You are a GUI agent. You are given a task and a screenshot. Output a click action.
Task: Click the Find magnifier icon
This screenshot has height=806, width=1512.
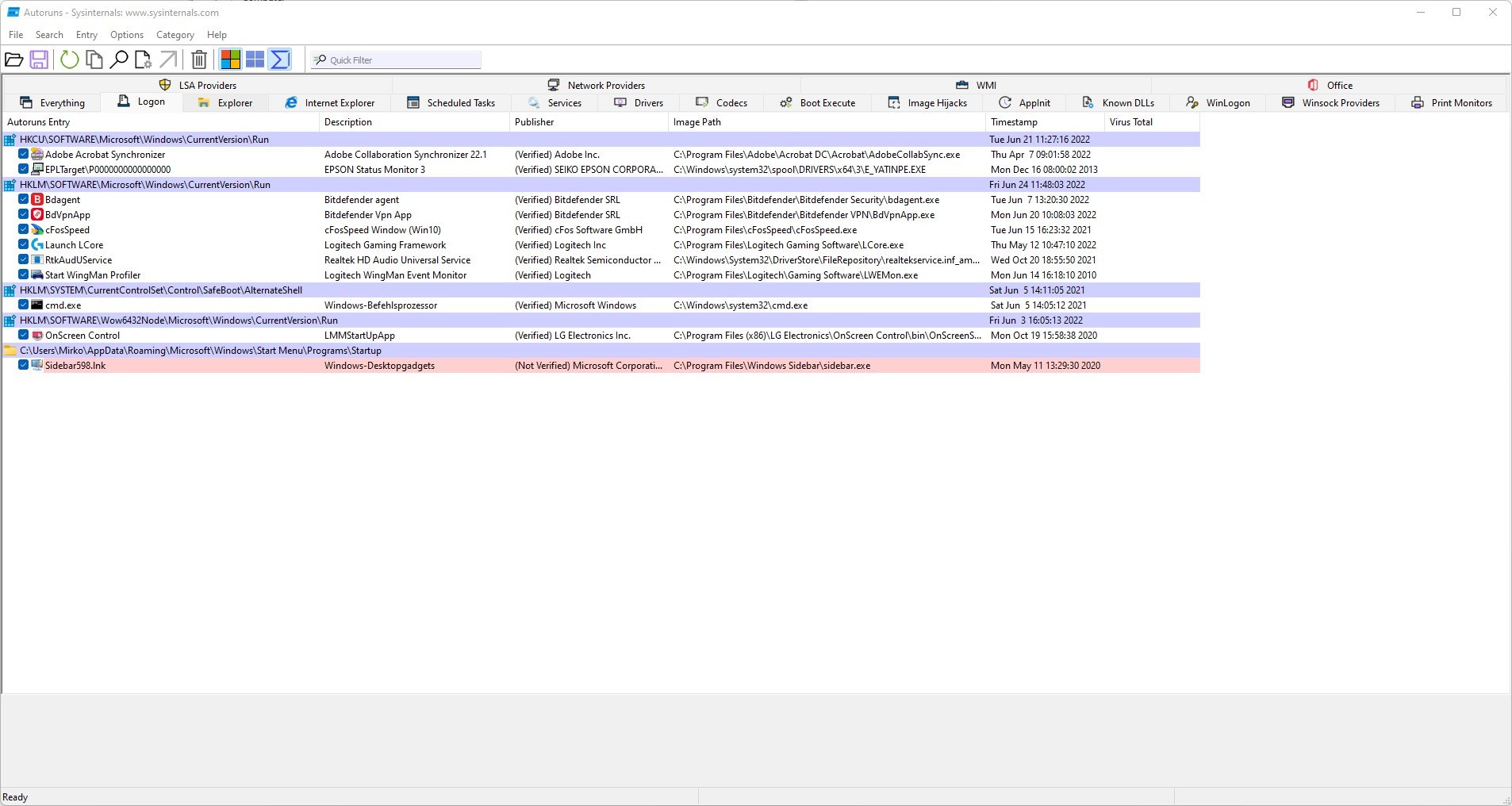(119, 59)
